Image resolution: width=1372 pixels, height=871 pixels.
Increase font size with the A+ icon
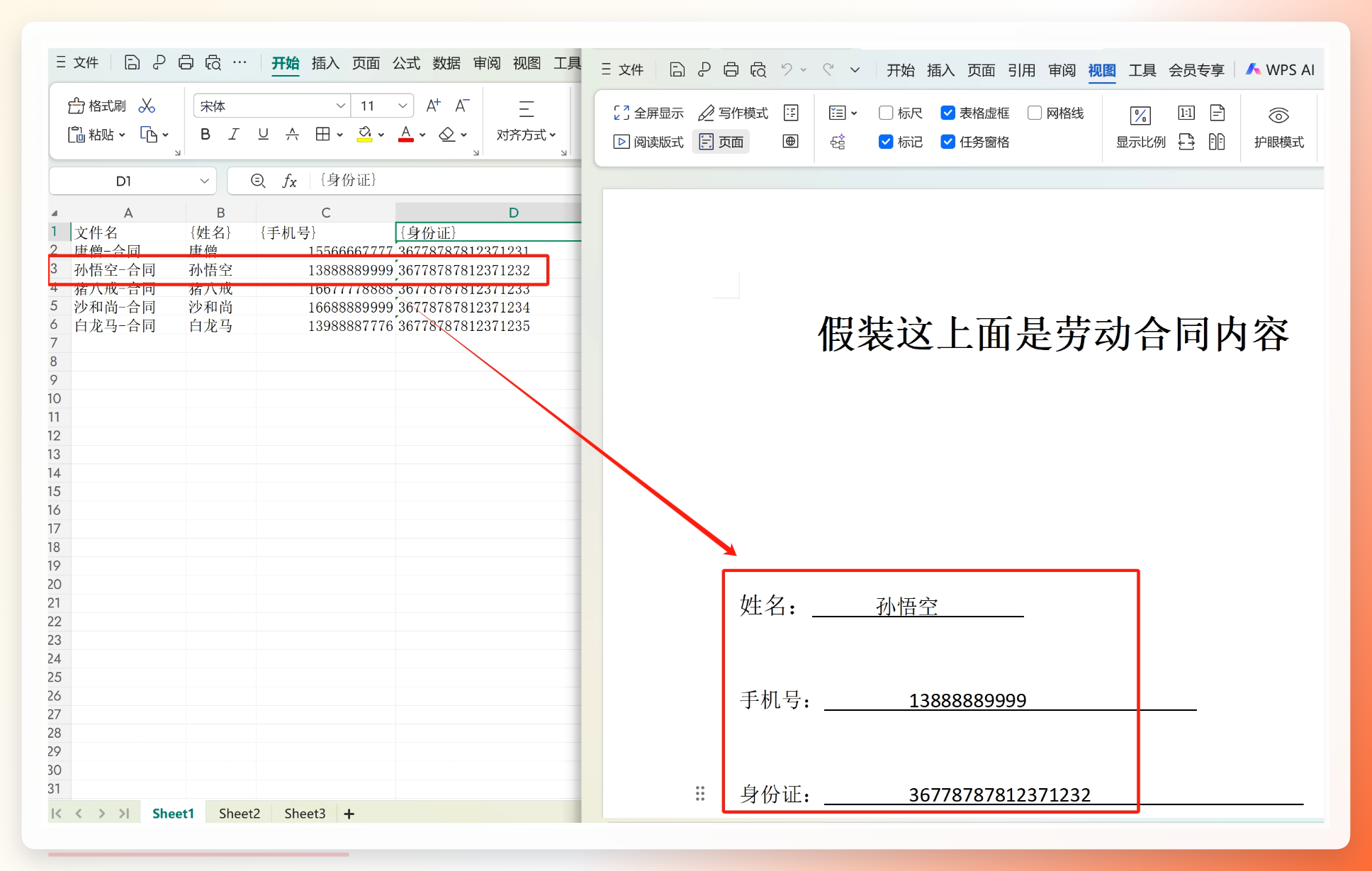click(x=433, y=106)
